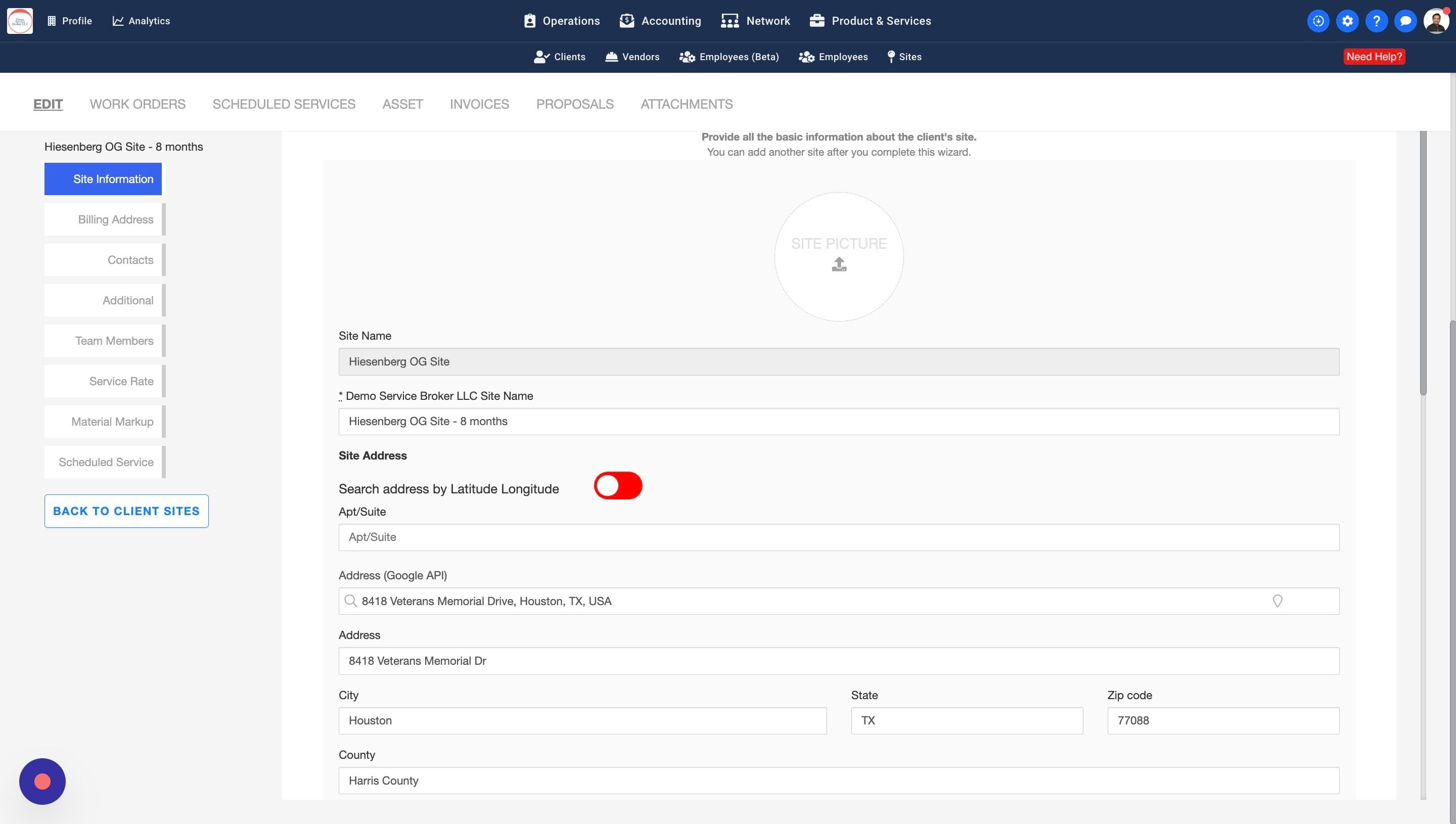Viewport: 1456px width, 824px height.
Task: Click the user avatar in top bar
Action: (1436, 21)
